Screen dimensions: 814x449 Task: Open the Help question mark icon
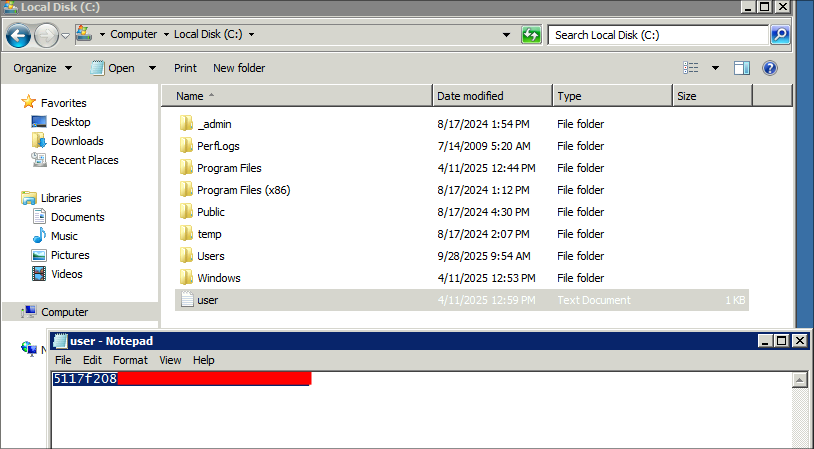point(770,68)
